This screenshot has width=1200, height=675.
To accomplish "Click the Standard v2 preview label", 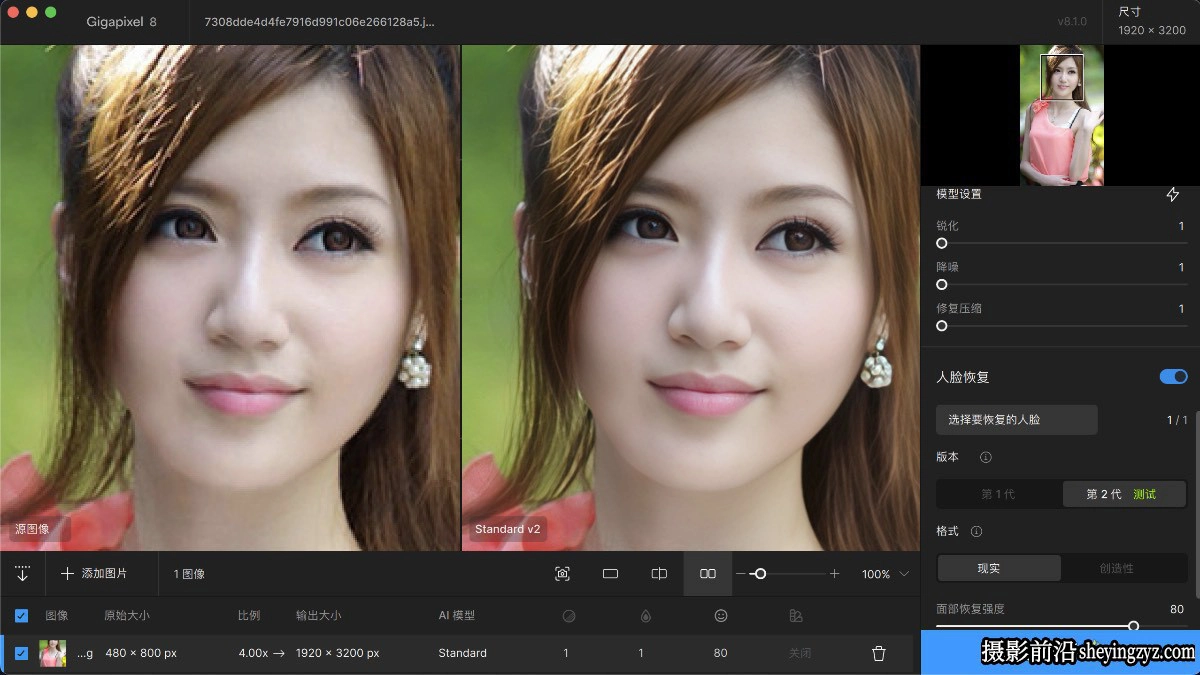I will (x=507, y=529).
